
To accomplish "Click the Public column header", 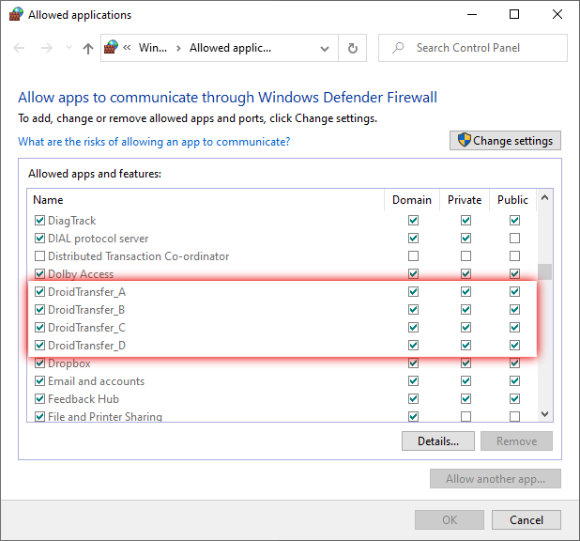I will click(513, 200).
